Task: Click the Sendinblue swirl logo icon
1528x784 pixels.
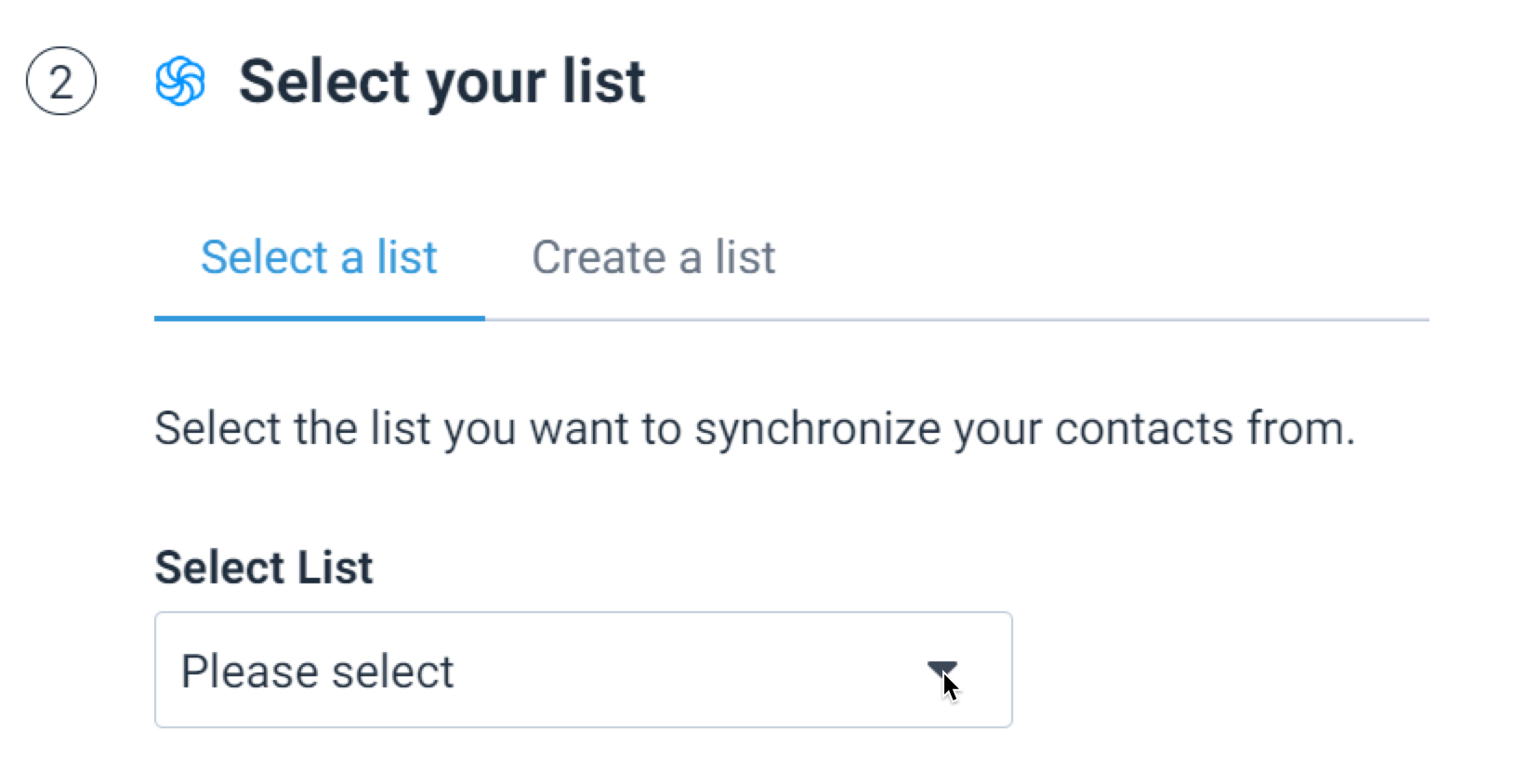Action: coord(179,82)
